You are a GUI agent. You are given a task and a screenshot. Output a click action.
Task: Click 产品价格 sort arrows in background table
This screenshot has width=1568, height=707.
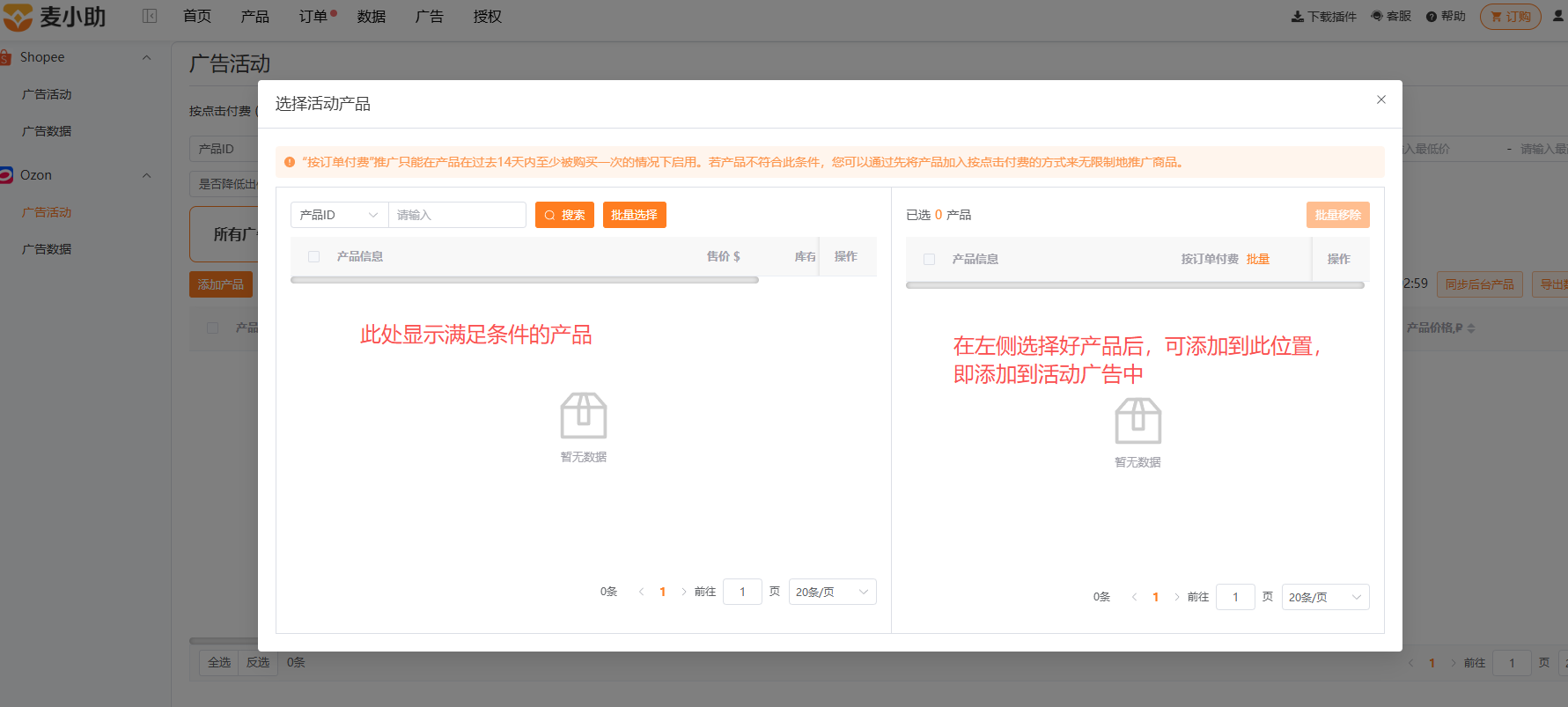coord(1471,328)
